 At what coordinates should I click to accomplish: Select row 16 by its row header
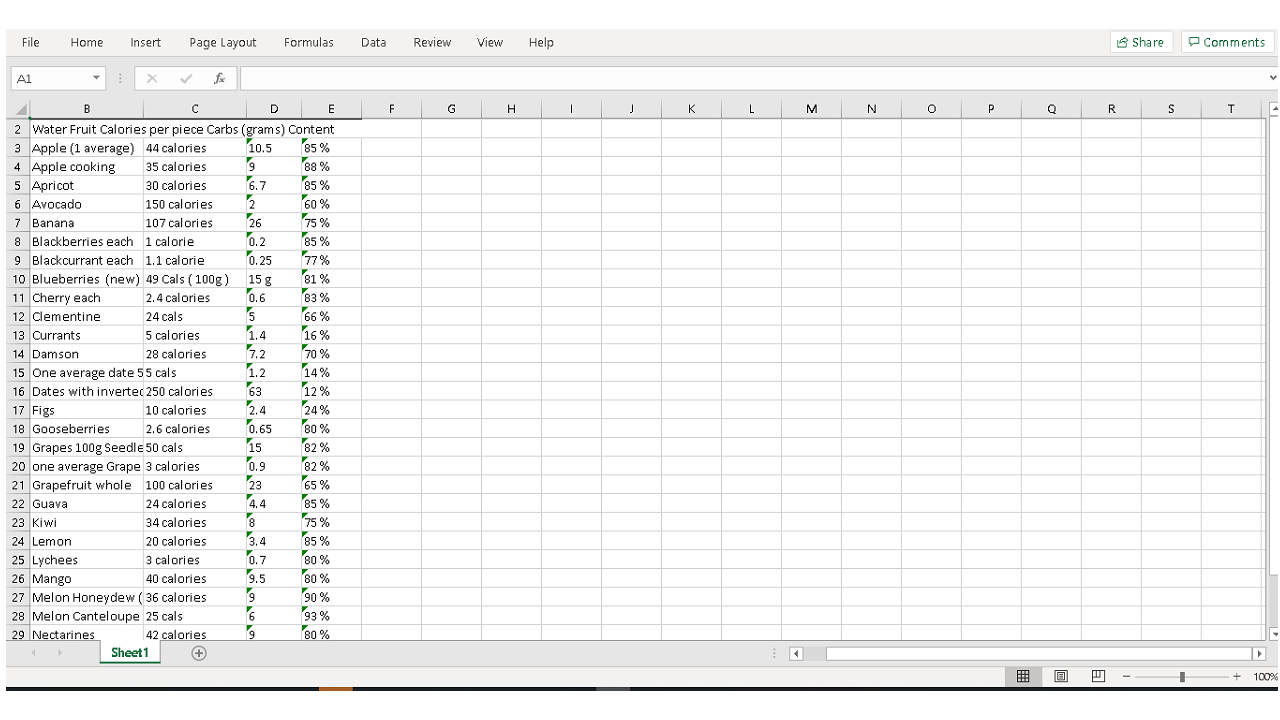coord(18,392)
